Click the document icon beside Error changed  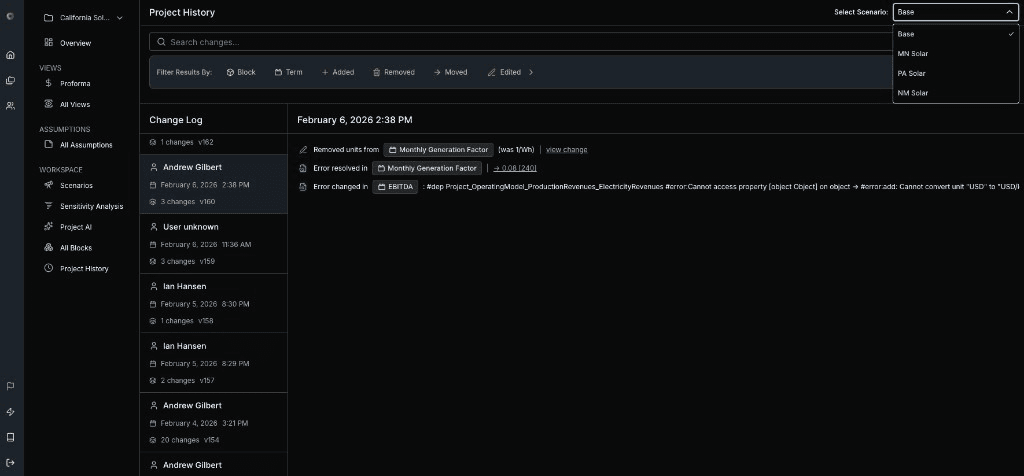(x=303, y=187)
